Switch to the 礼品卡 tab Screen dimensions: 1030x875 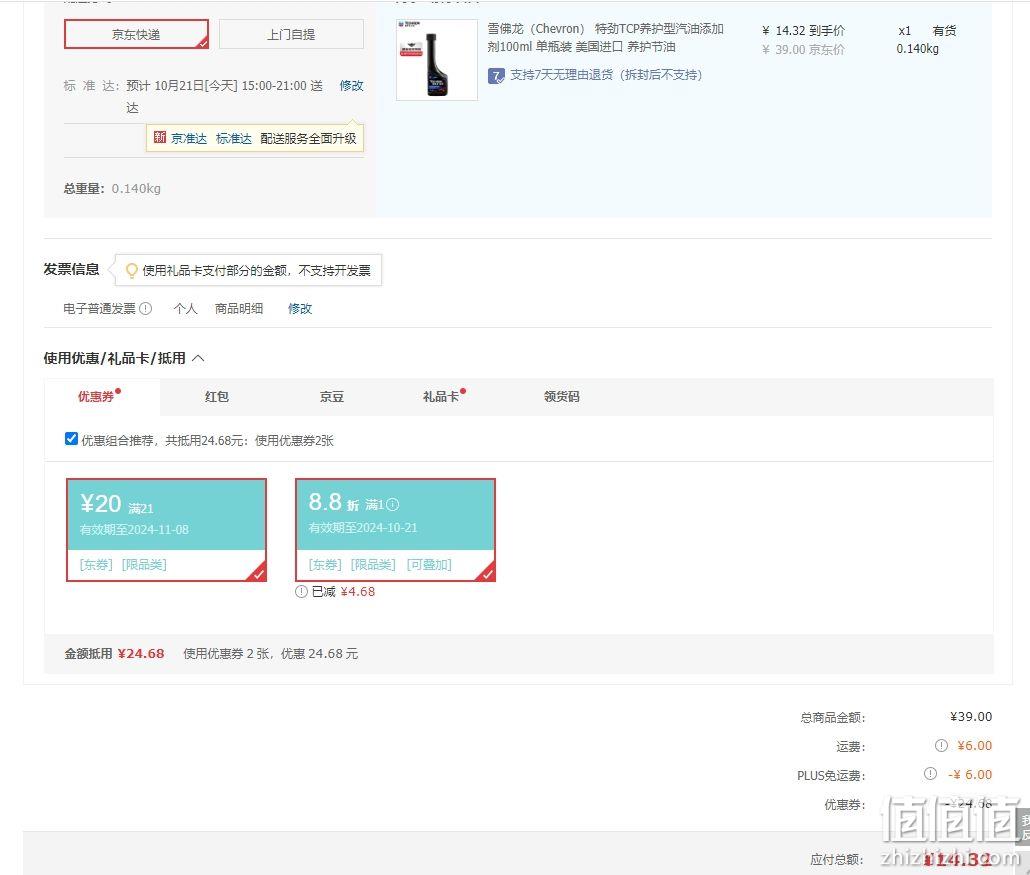tap(443, 396)
